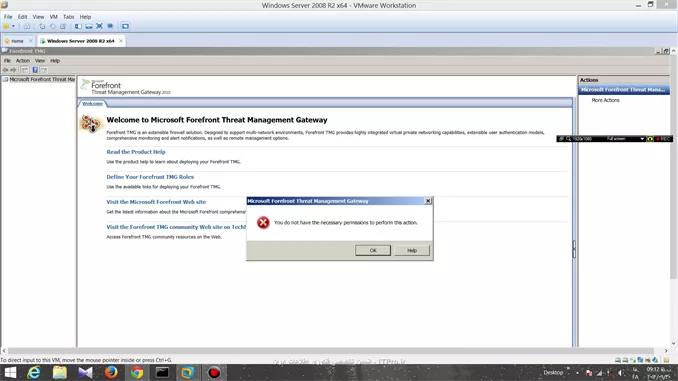
Task: Click the Forward arrow in TMG toolbar
Action: (13, 70)
